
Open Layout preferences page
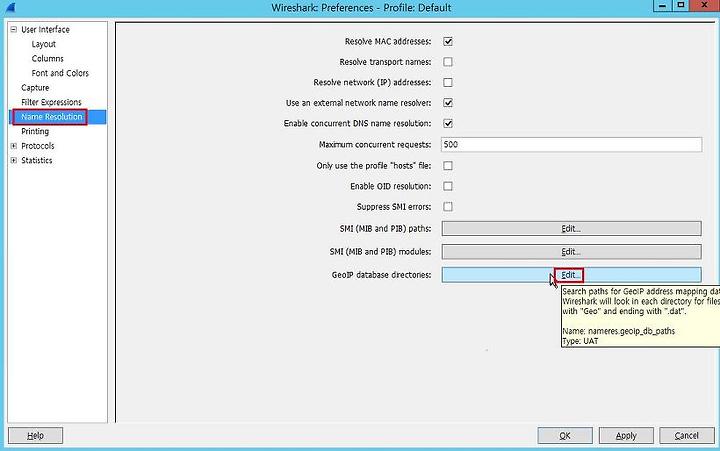click(44, 44)
